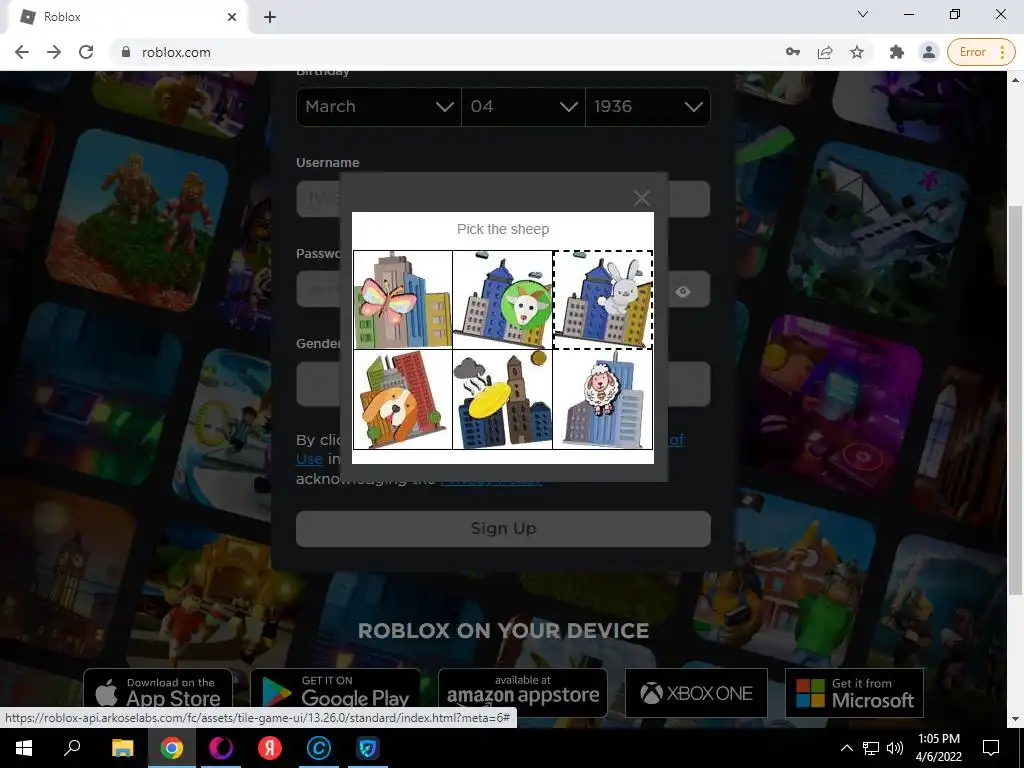Click the scrollbar down arrow
Viewport: 1024px width, 768px height.
1016,720
